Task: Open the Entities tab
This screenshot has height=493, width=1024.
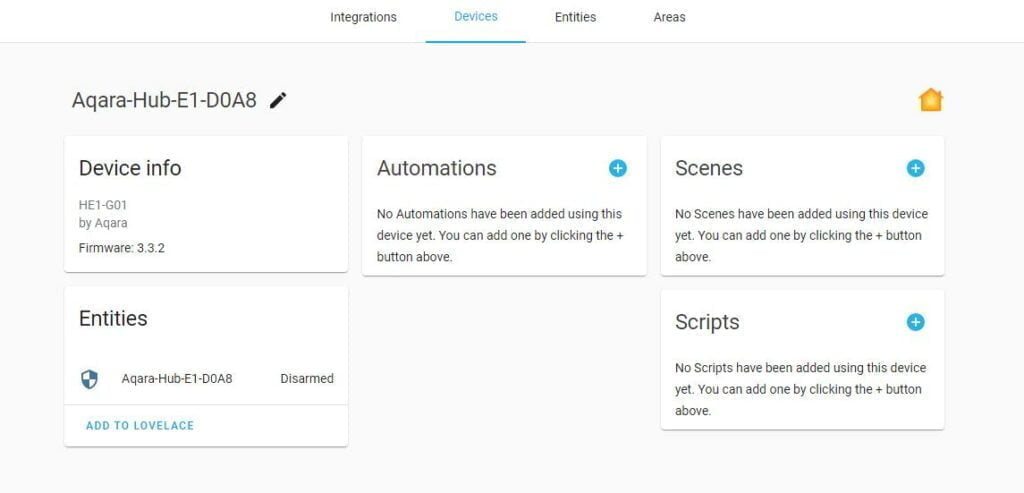Action: click(575, 17)
